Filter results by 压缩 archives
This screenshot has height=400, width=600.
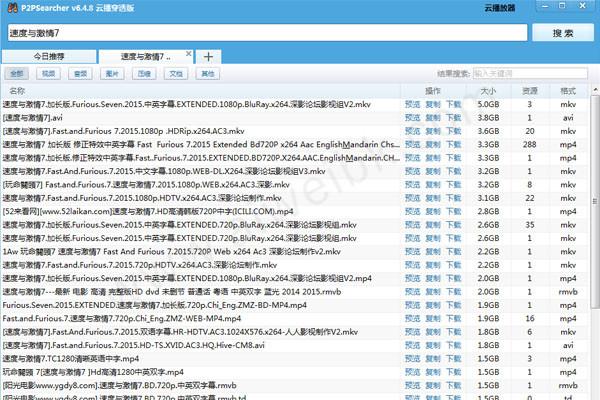coord(144,73)
